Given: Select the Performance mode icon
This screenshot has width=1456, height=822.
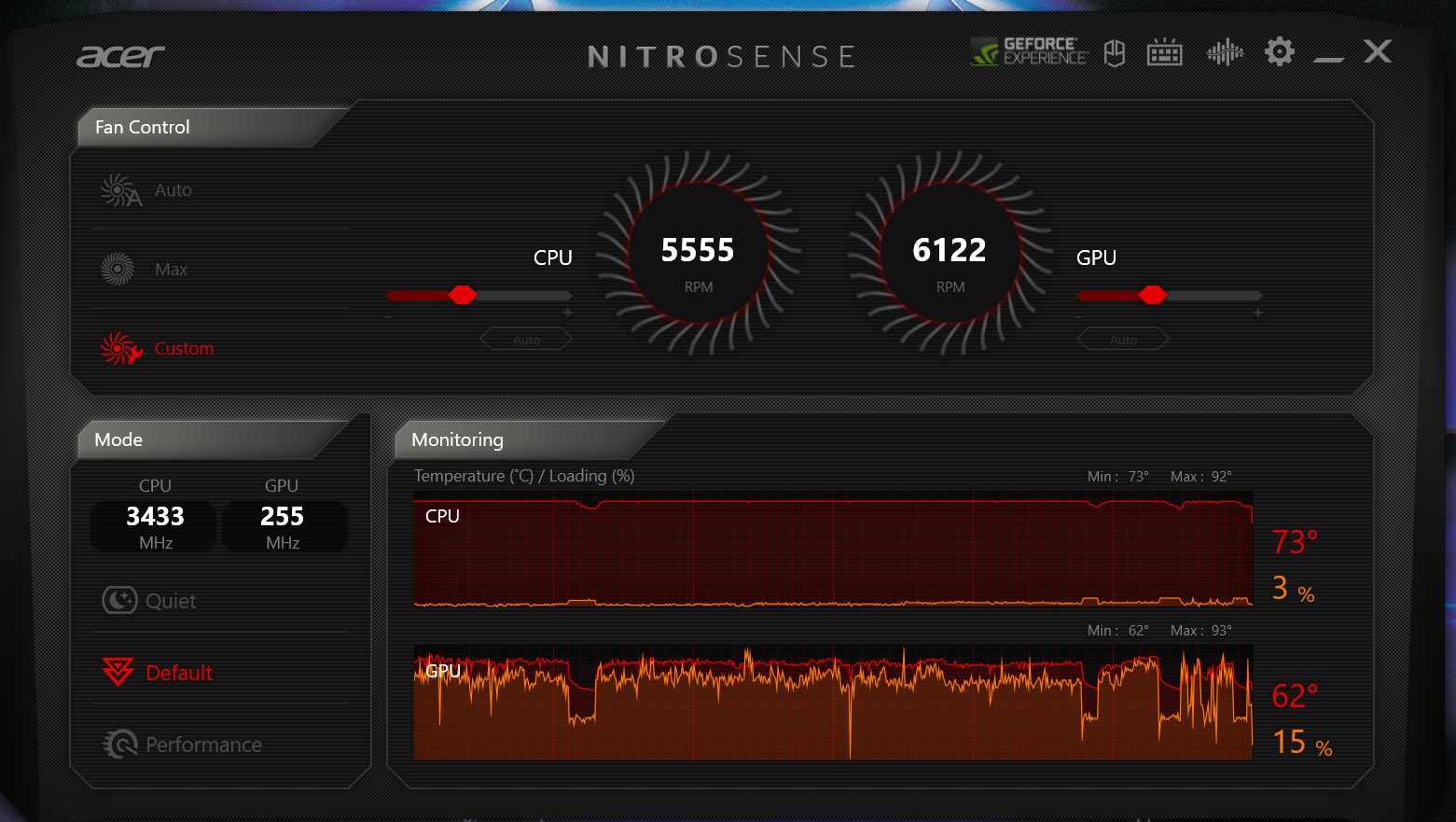Looking at the screenshot, I should (120, 744).
